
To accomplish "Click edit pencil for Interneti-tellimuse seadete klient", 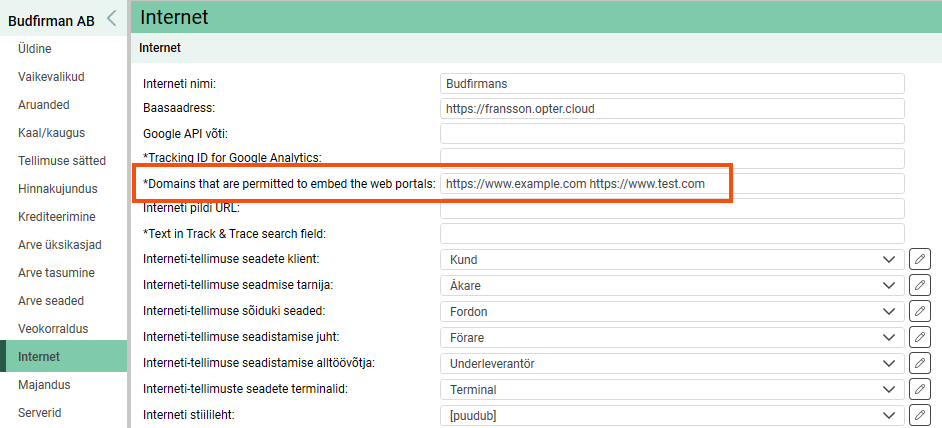I will point(920,259).
